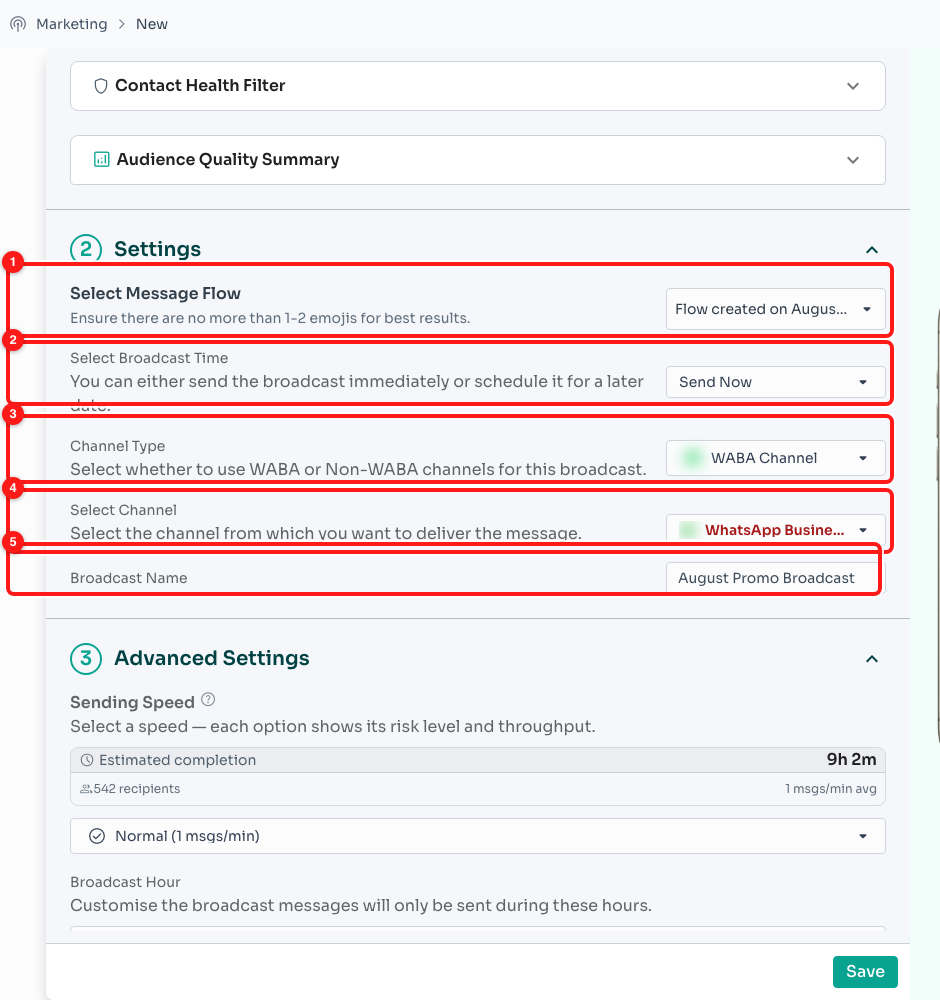Click the check circle icon beside Normal speed

point(97,836)
